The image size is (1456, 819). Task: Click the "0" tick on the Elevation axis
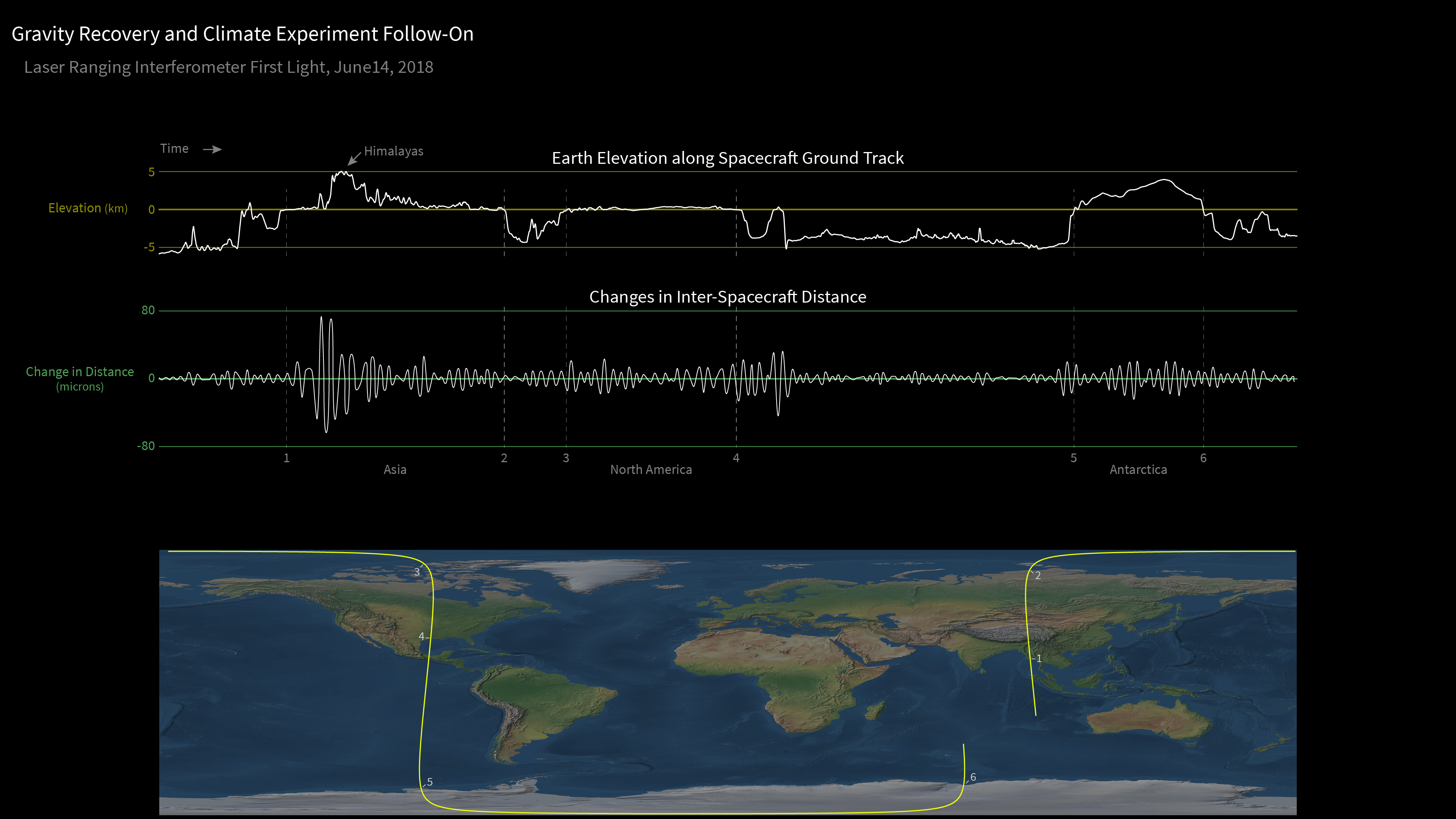point(152,210)
